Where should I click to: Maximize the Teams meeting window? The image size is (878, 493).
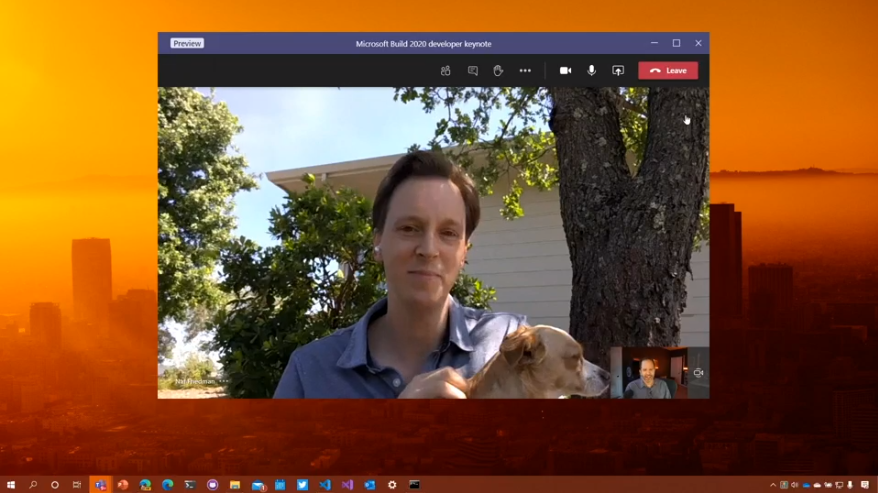(x=676, y=43)
